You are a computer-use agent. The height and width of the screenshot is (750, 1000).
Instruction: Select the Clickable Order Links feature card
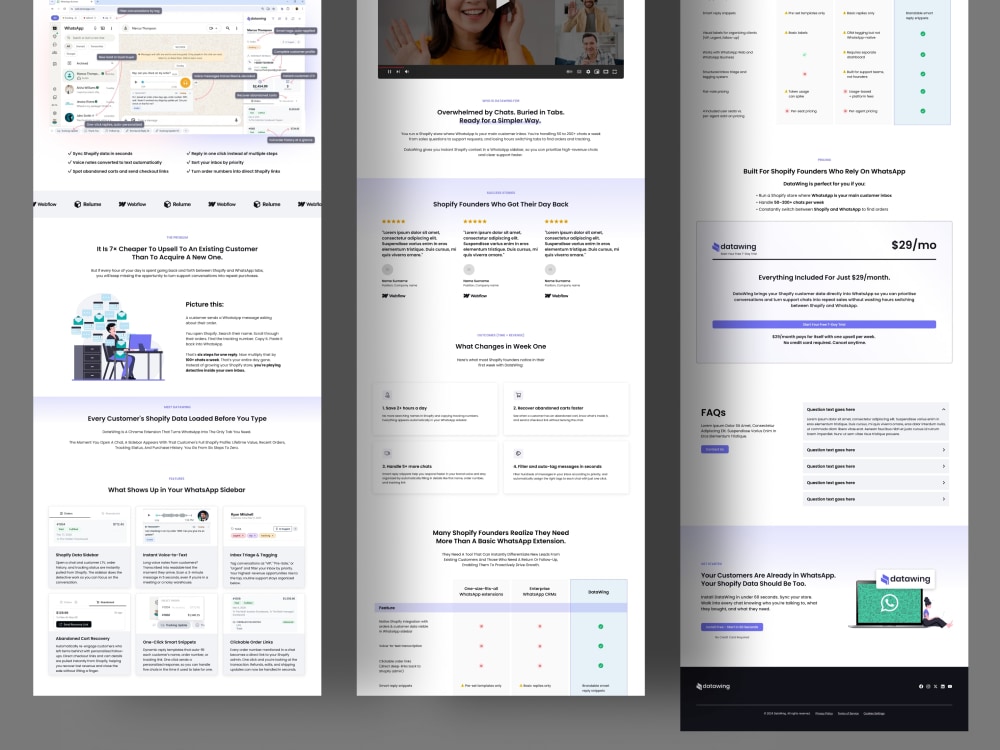pos(264,635)
